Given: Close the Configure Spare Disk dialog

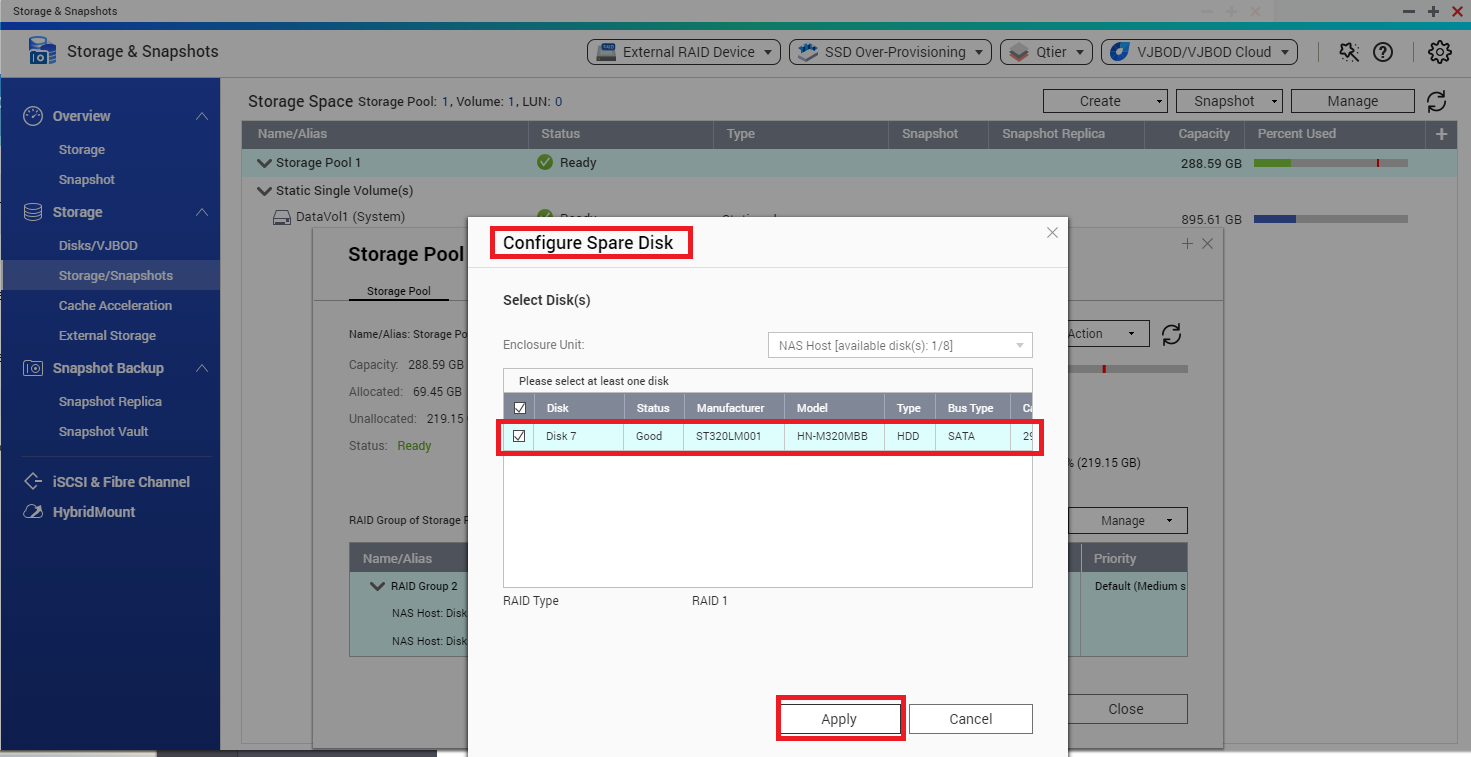Looking at the screenshot, I should click(1052, 233).
